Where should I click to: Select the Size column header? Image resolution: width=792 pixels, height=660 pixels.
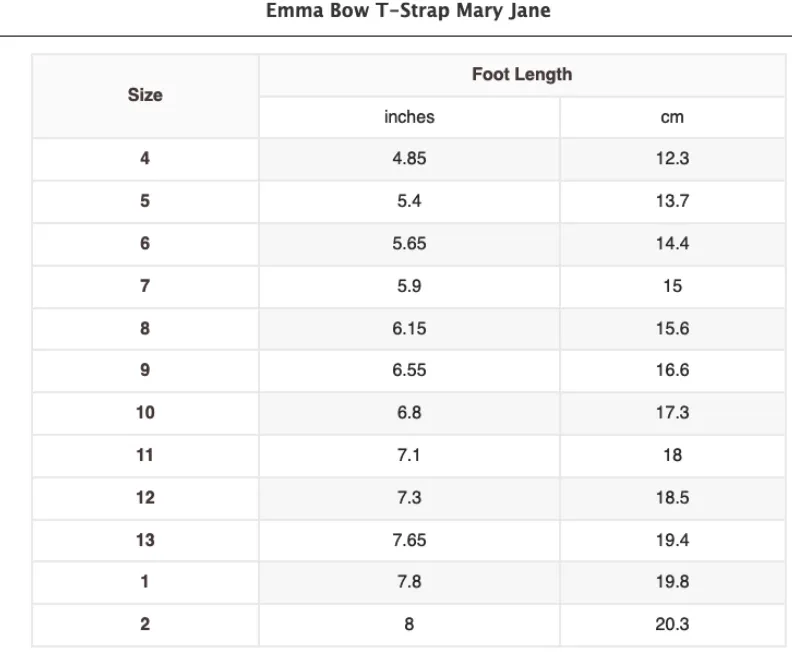click(145, 96)
